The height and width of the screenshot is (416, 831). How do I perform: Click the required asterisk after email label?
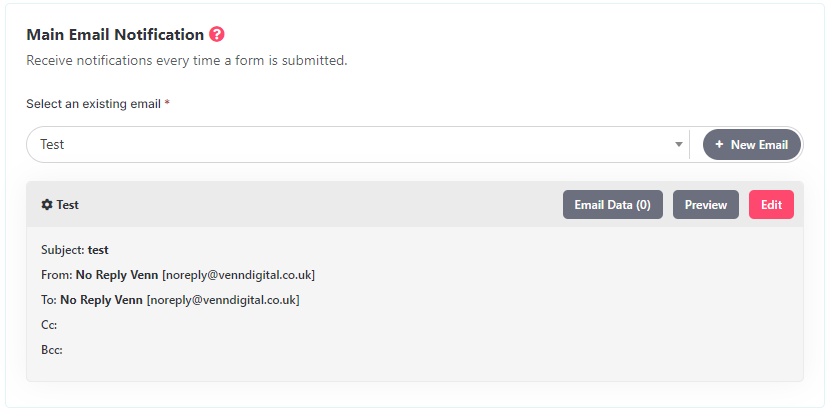pos(167,103)
